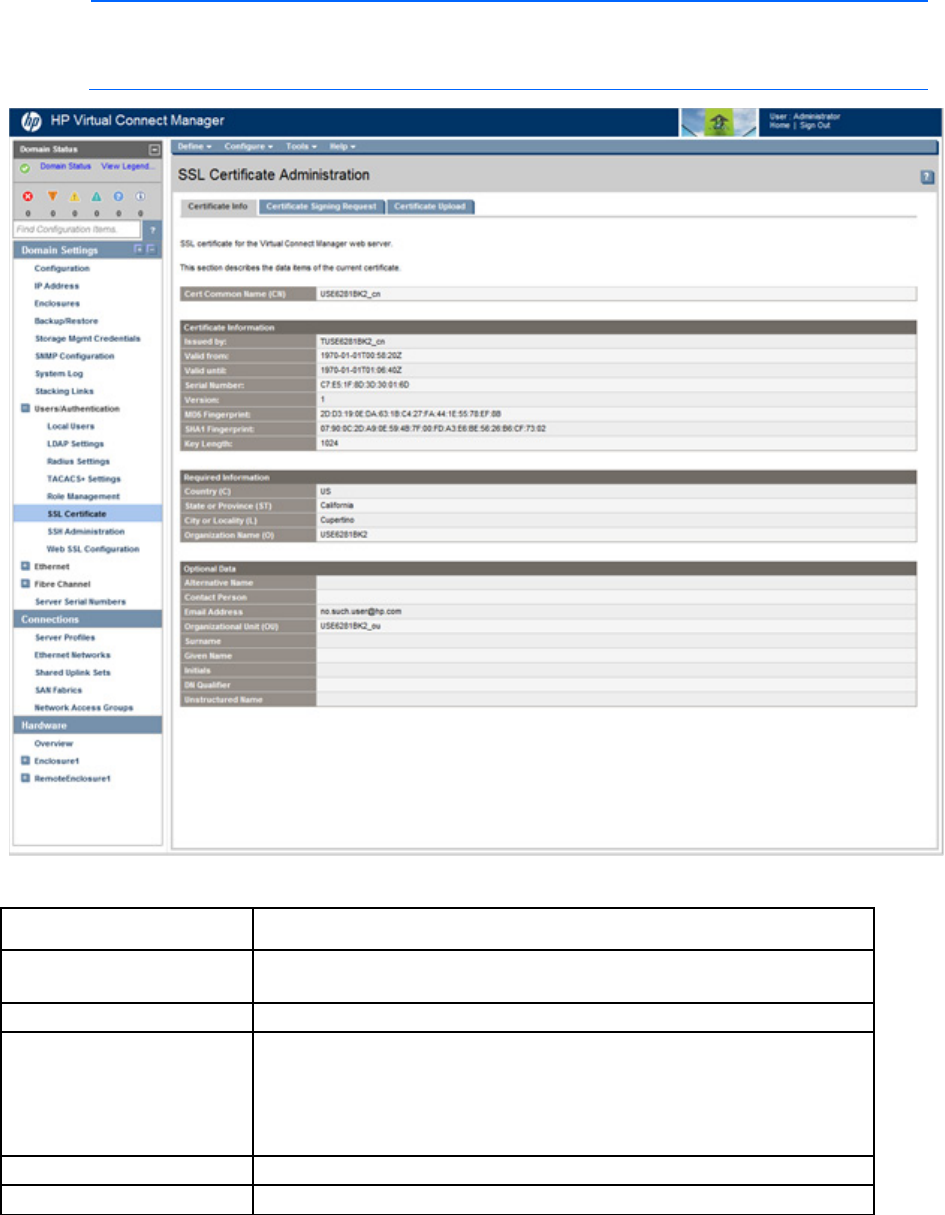Viewport: 945px width, 1215px height.
Task: Open the Tools menu
Action: (301, 147)
